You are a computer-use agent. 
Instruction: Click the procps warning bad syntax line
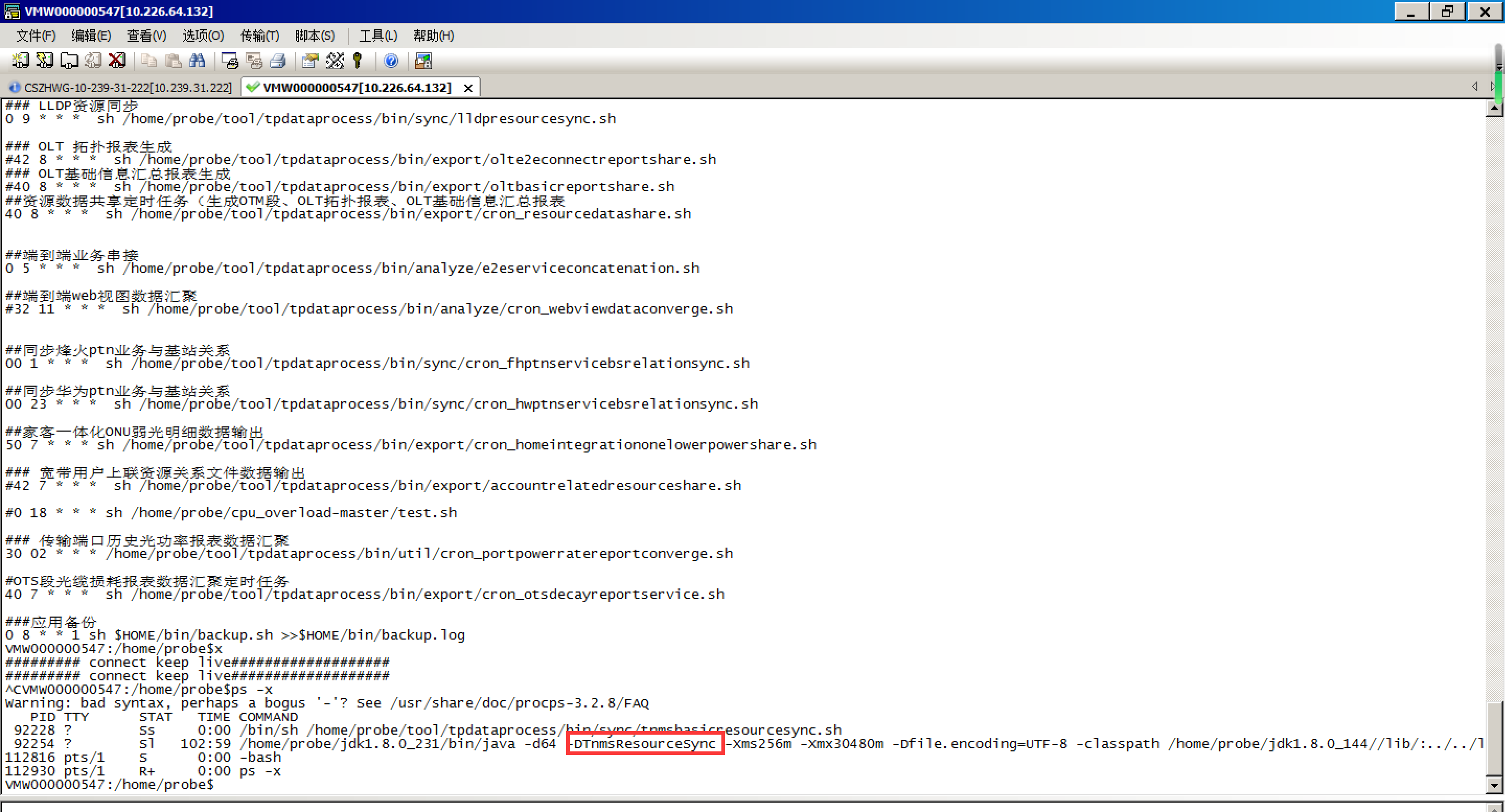coord(327,703)
